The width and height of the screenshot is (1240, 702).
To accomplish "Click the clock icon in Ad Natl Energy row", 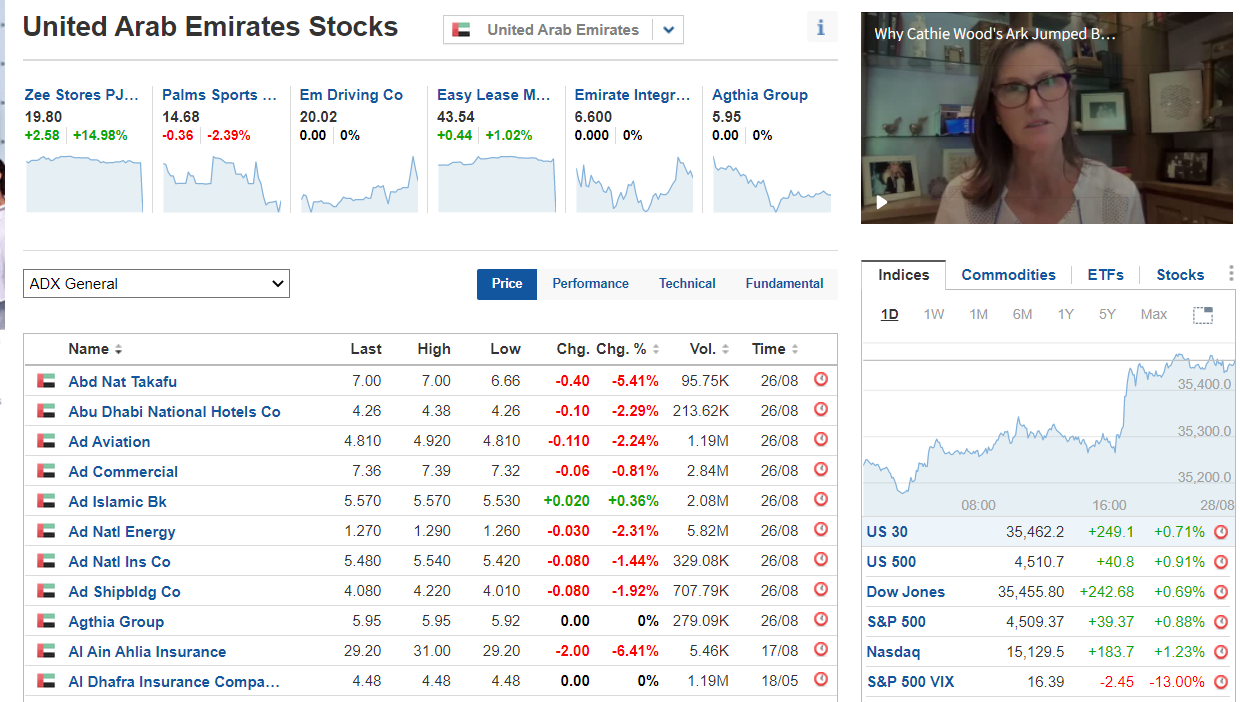I will point(821,530).
